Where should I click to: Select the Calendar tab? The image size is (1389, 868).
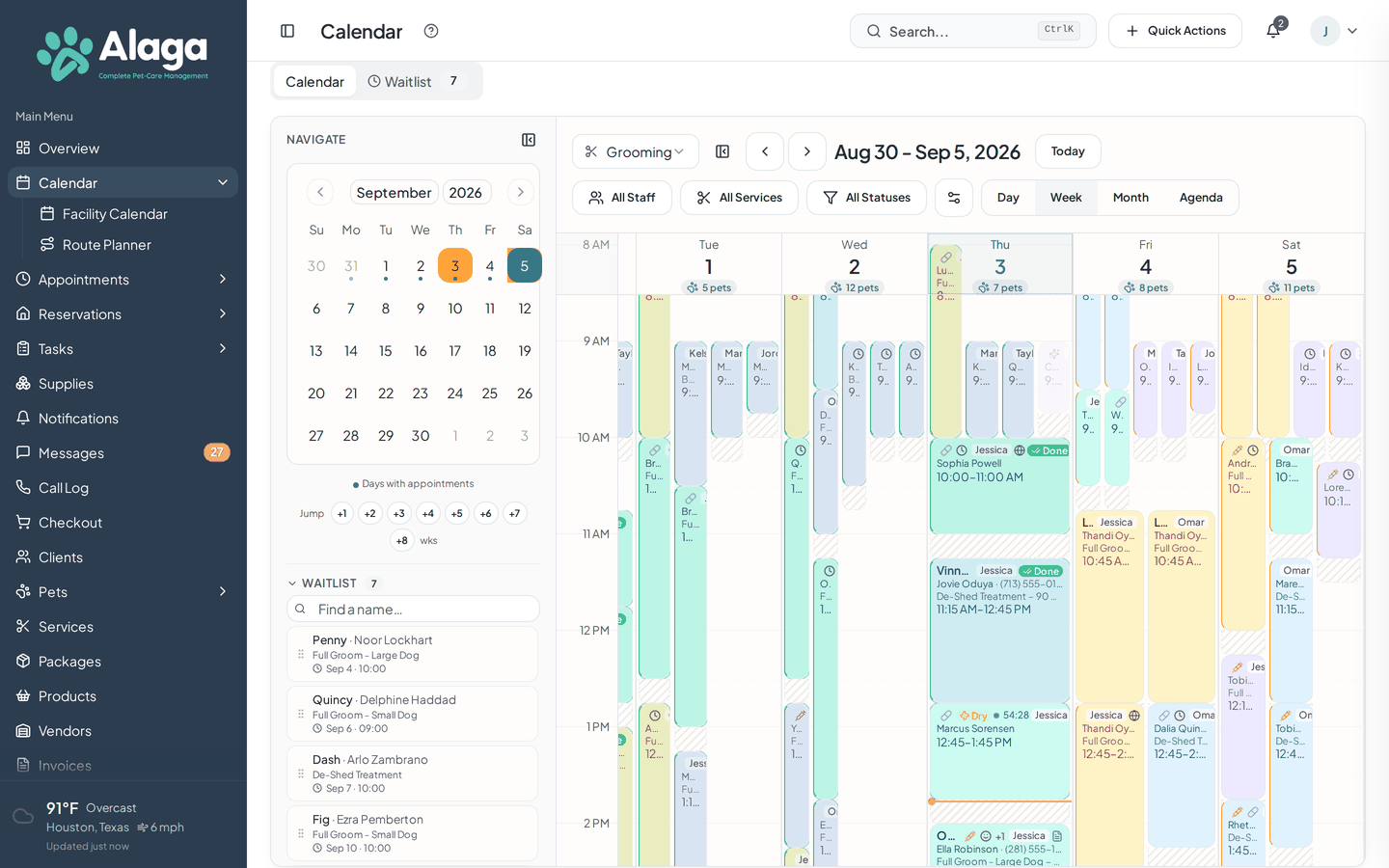click(314, 82)
